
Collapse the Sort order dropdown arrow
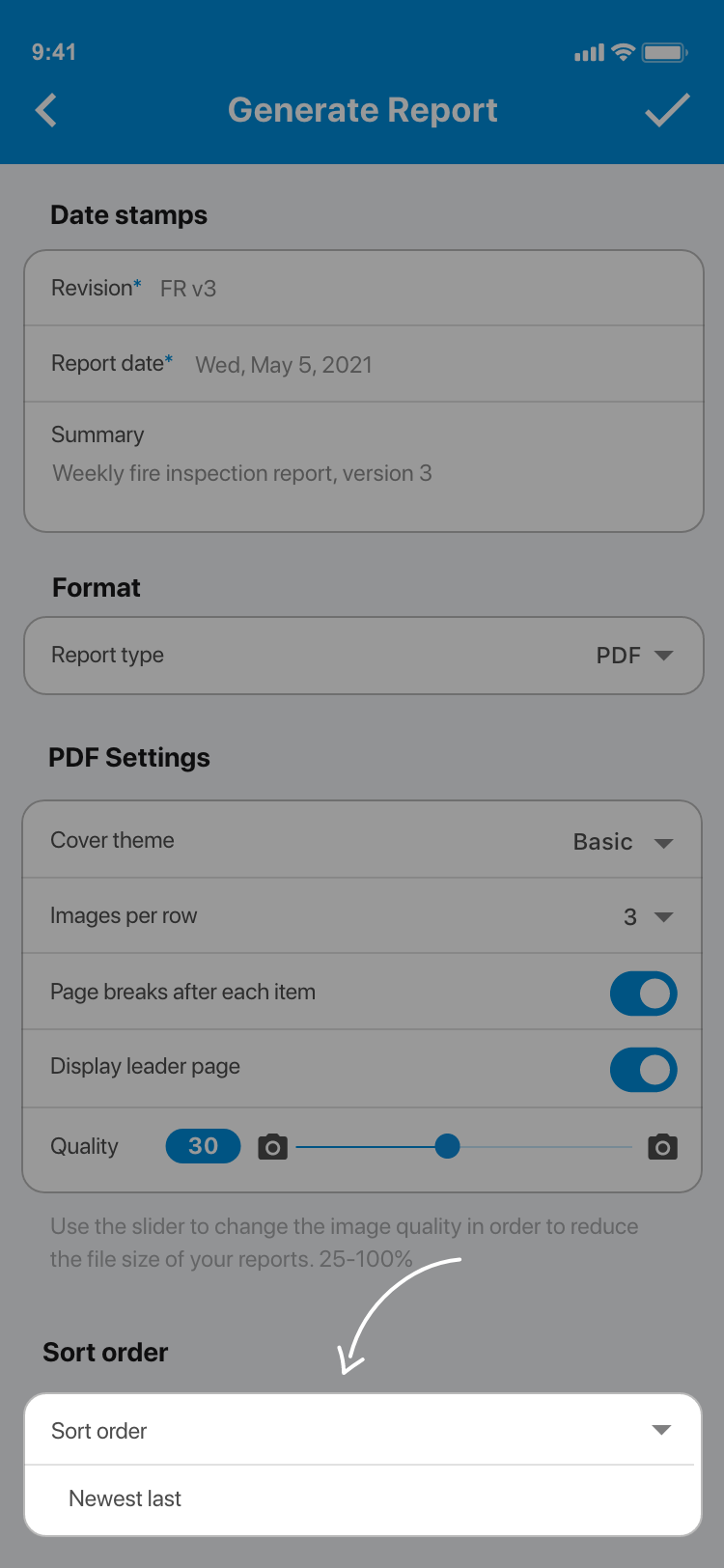pyautogui.click(x=661, y=1430)
